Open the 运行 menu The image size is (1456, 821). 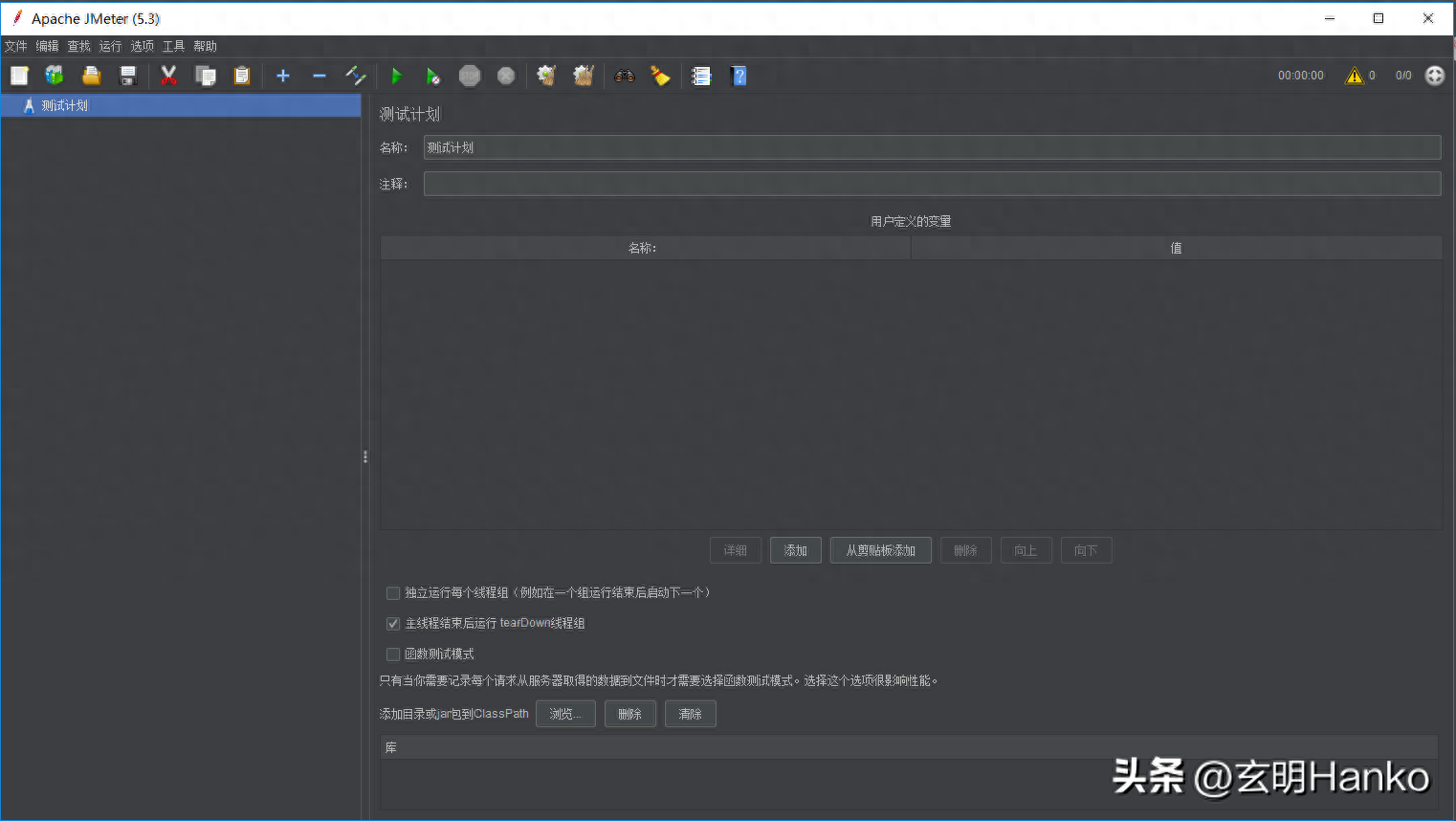(x=111, y=46)
